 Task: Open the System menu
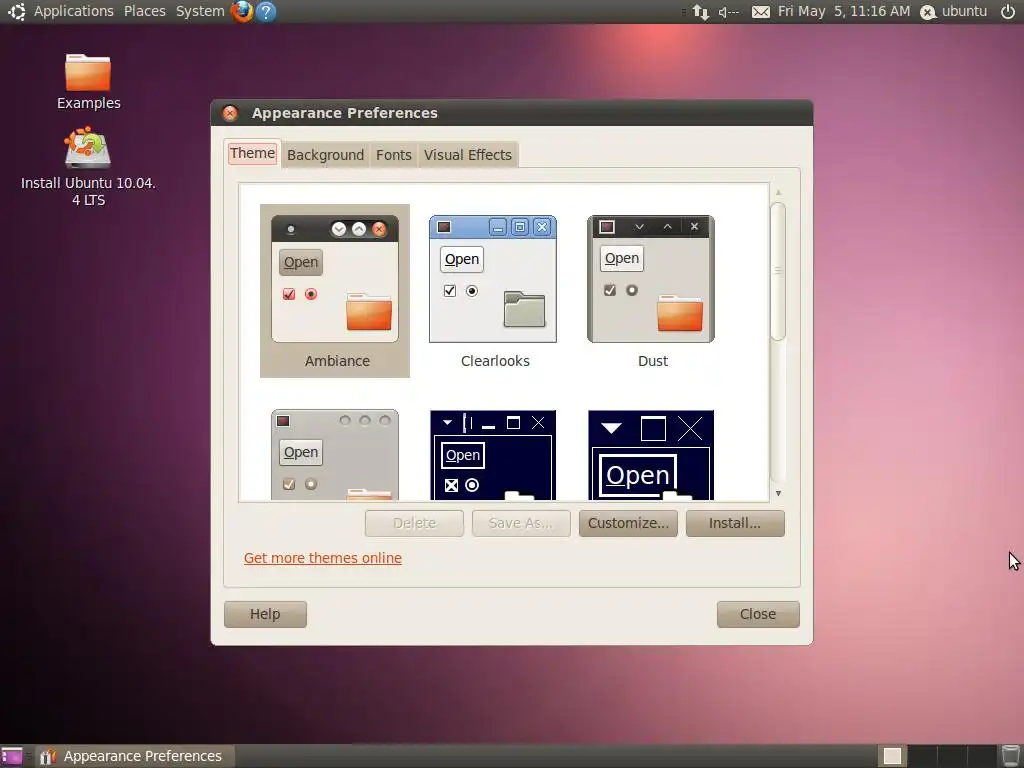point(200,11)
